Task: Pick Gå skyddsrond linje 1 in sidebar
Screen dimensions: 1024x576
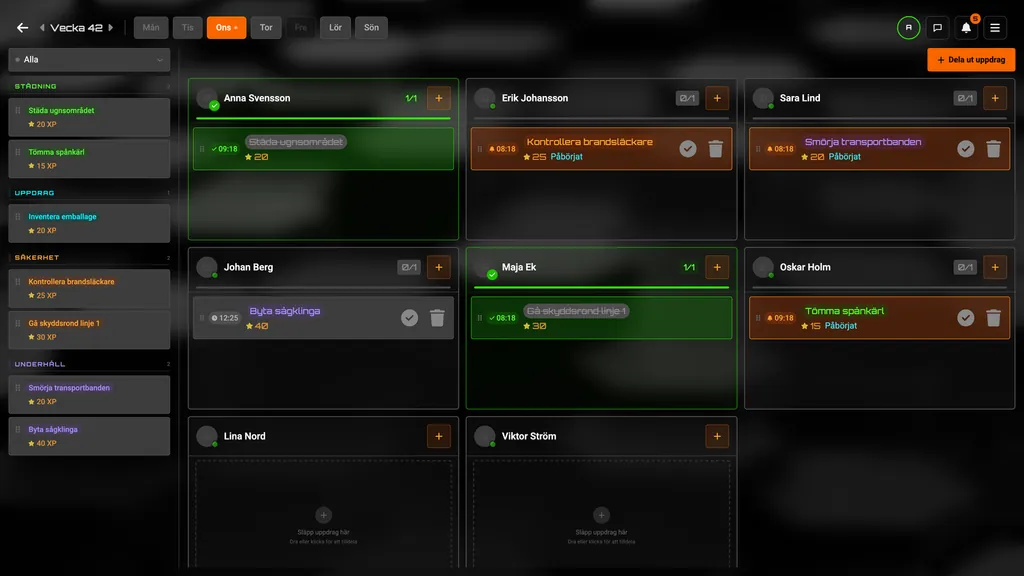Action: (89, 330)
